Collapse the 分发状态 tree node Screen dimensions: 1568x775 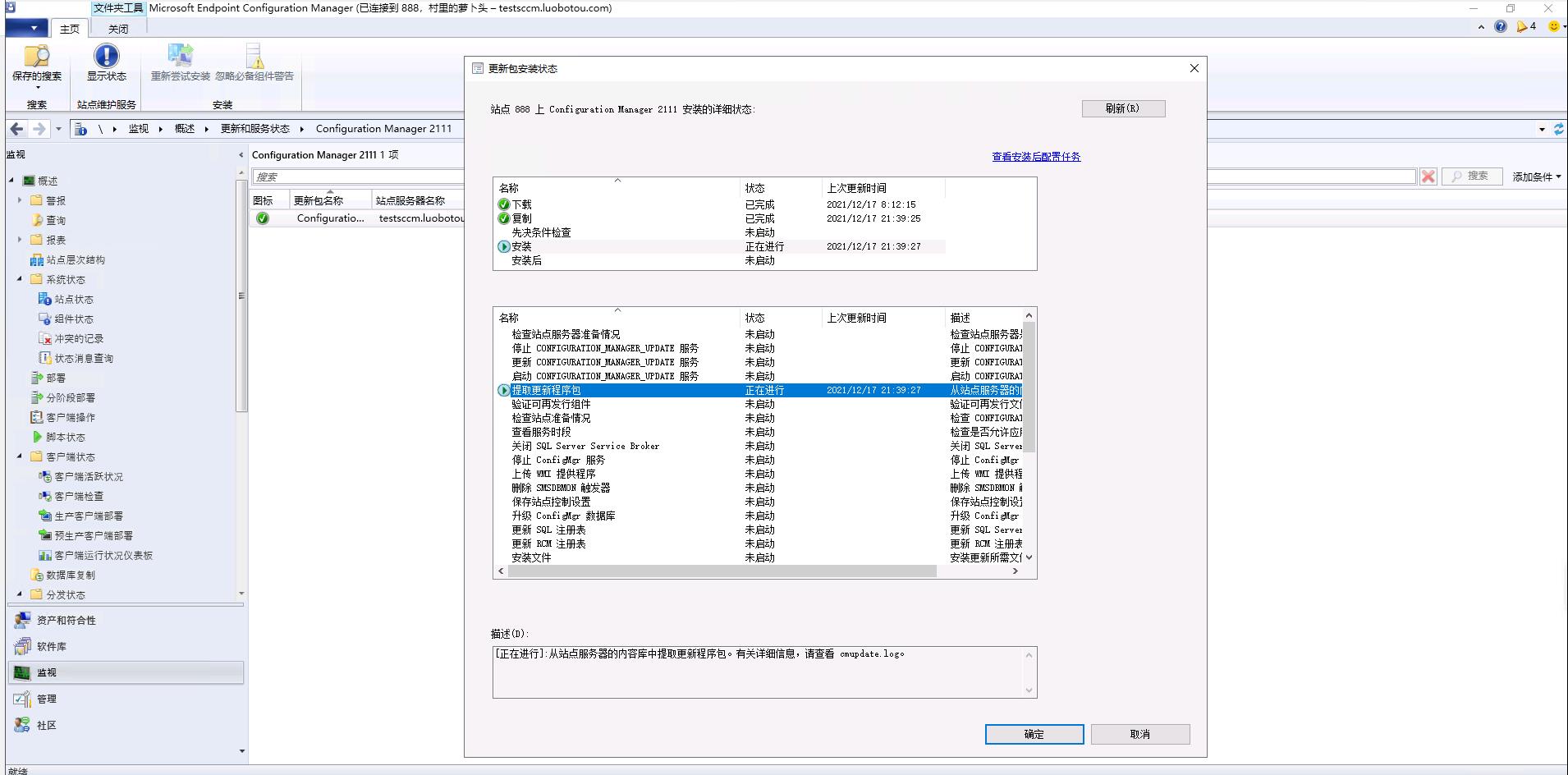20,594
